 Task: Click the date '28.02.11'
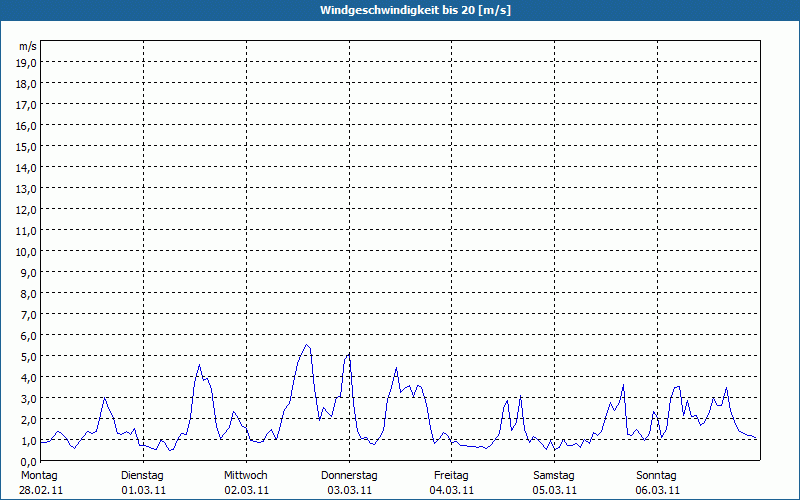point(41,490)
